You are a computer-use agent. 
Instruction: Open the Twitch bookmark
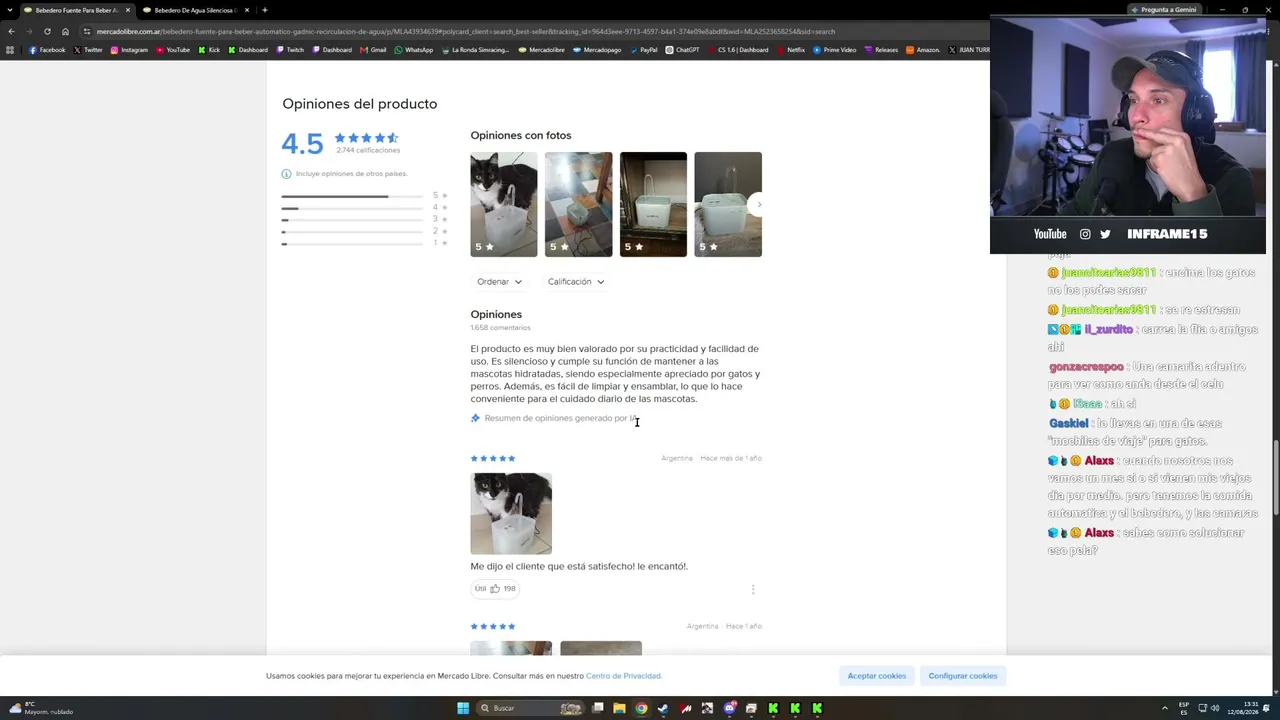tap(290, 50)
